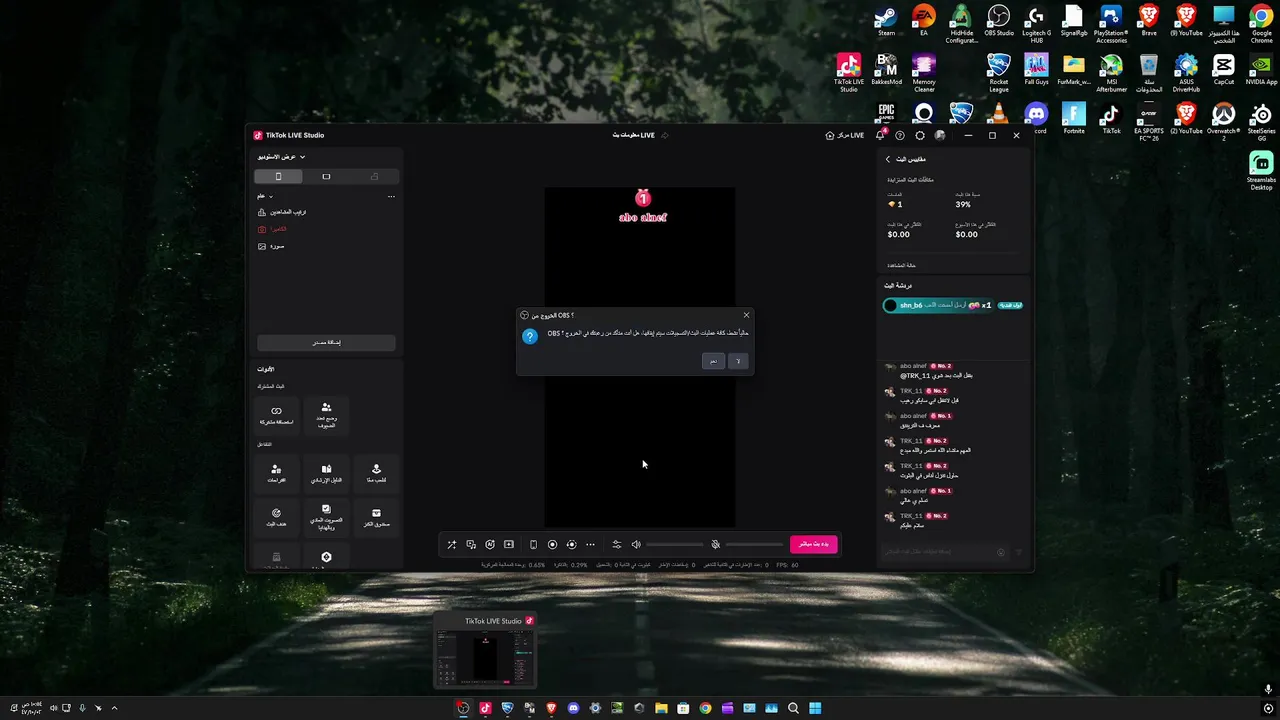Open the audio mixer sliders icon
The image size is (1280, 720).
(x=616, y=545)
